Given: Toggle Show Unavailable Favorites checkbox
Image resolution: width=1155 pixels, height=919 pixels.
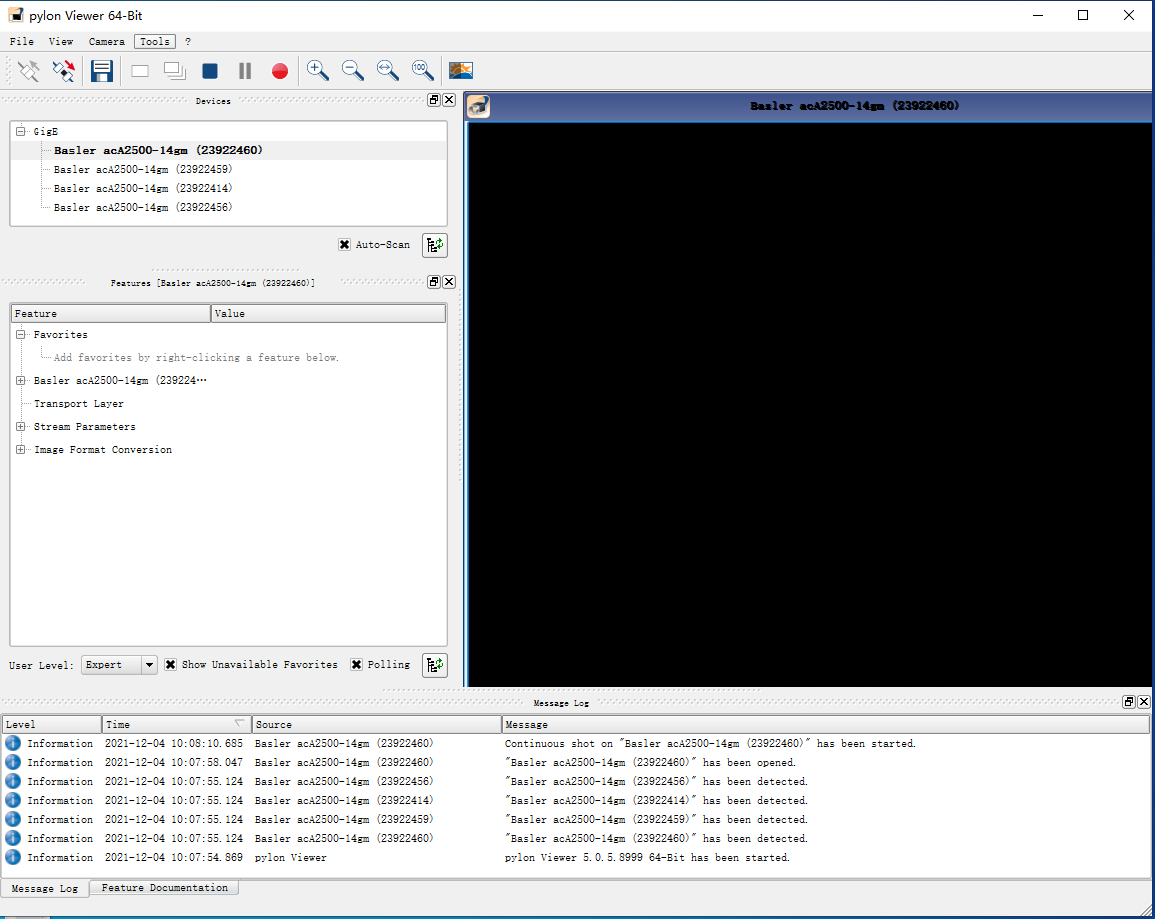Looking at the screenshot, I should (x=170, y=664).
